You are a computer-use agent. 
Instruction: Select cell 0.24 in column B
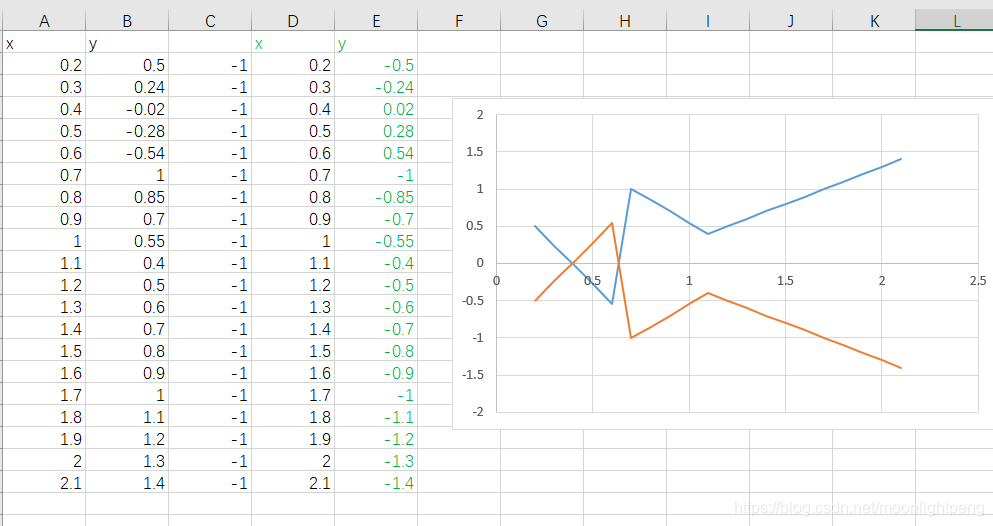(127, 87)
